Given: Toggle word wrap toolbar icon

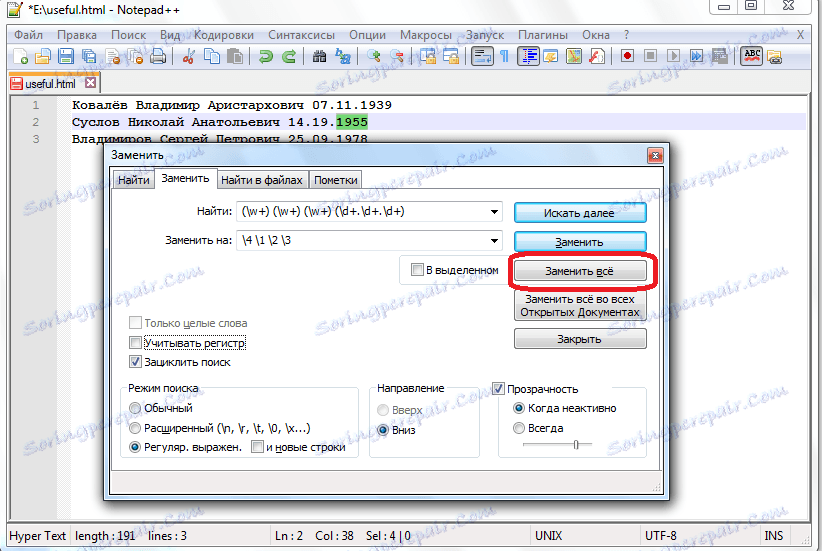Looking at the screenshot, I should point(482,56).
